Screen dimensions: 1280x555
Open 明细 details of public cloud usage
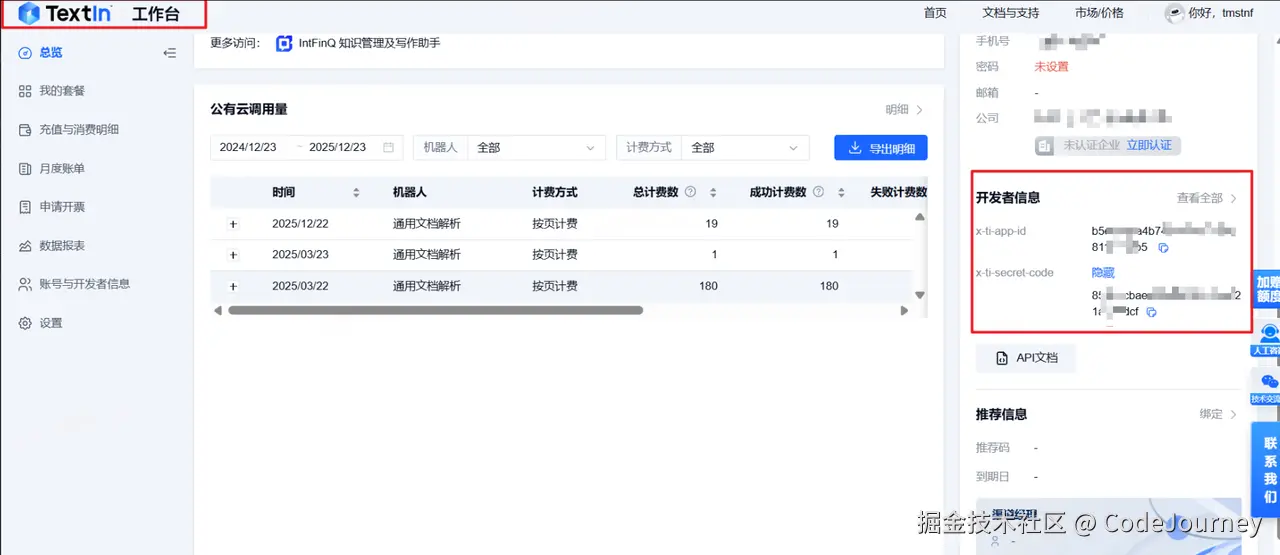click(904, 110)
